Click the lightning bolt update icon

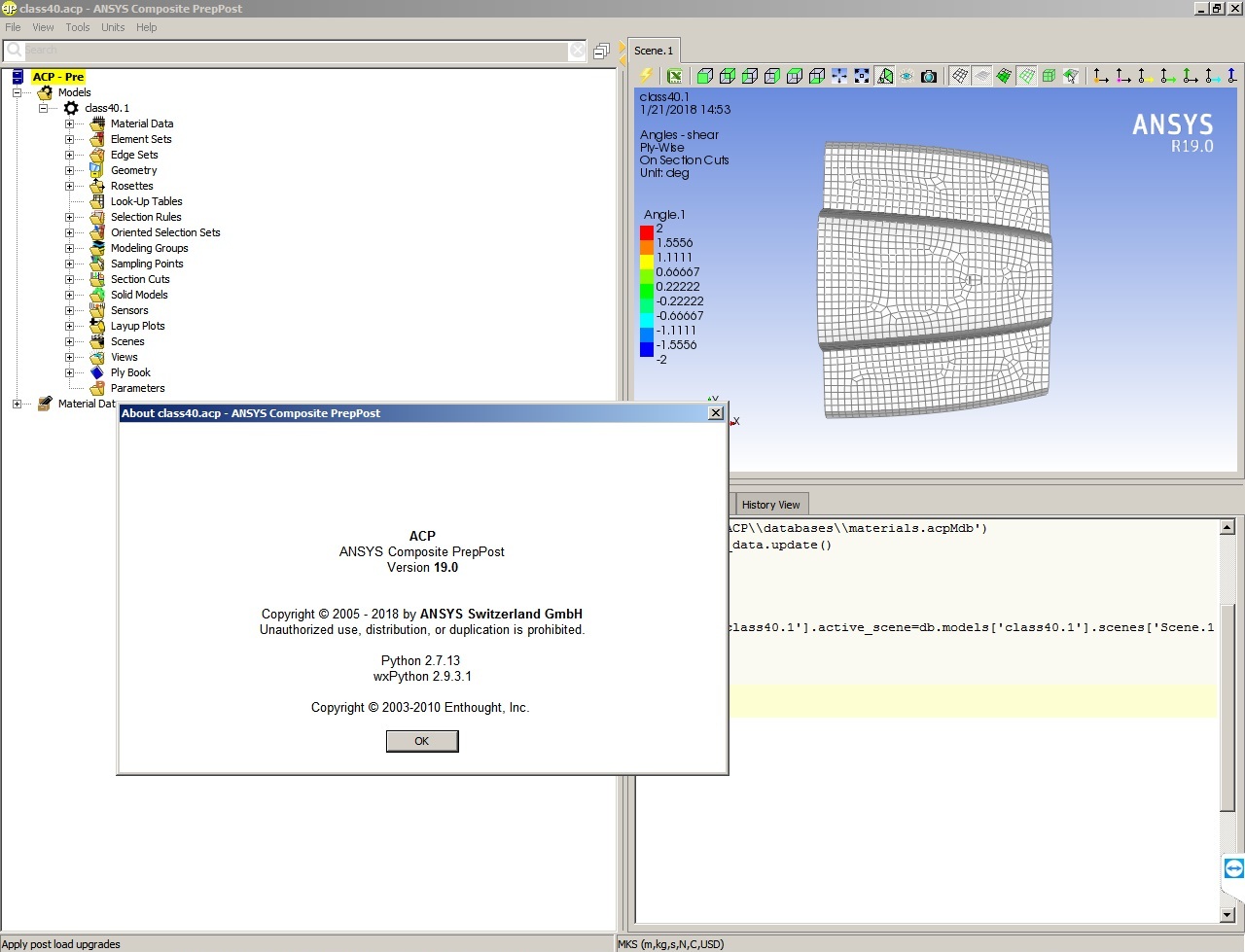click(x=646, y=76)
